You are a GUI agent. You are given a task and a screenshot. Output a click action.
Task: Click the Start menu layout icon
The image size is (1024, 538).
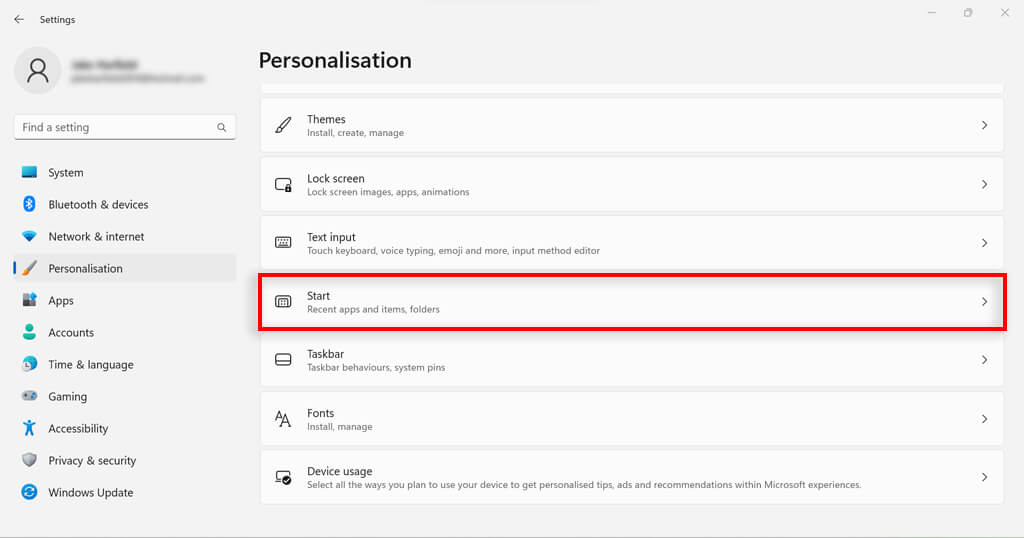click(x=283, y=302)
